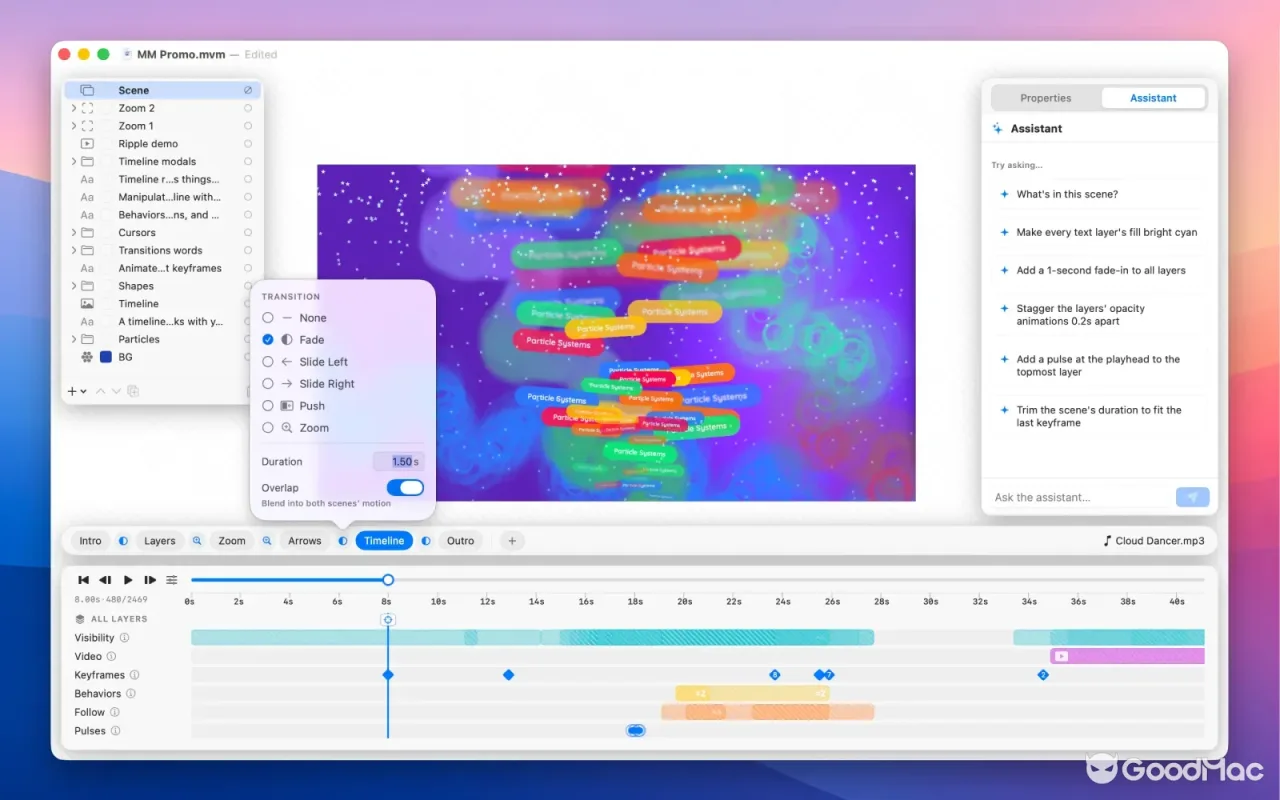Click the playhead target marker above Visibility

click(388, 619)
